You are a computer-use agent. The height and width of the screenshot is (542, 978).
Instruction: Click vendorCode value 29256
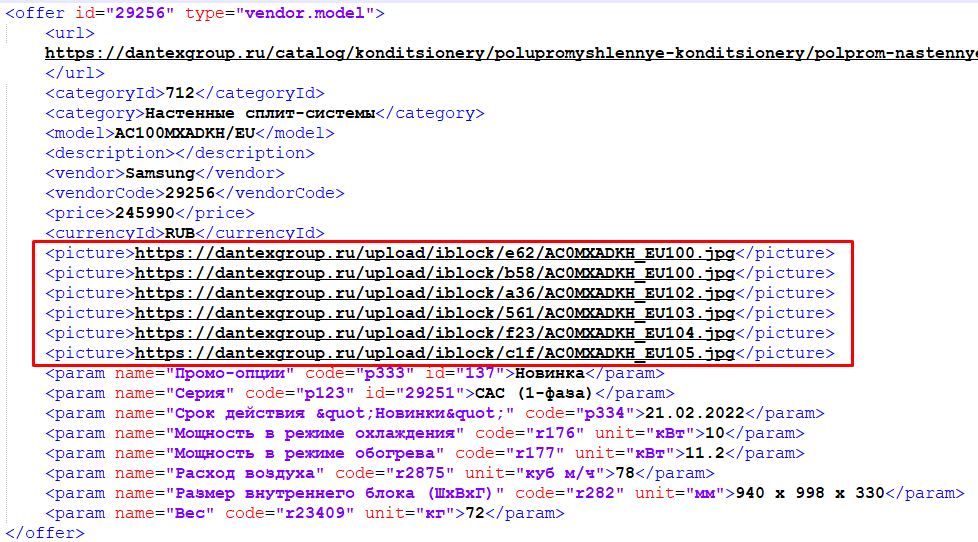click(x=190, y=193)
